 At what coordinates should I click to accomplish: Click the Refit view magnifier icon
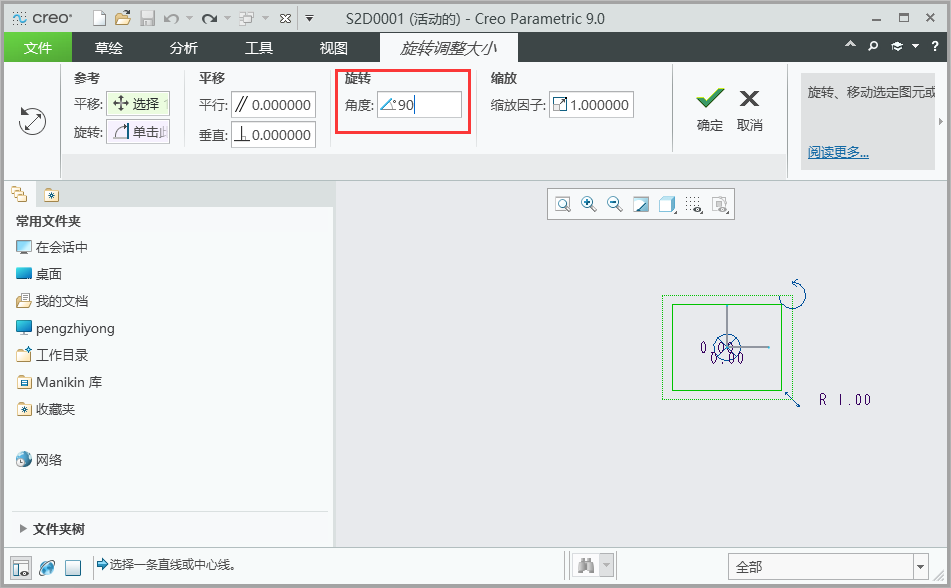coord(563,204)
